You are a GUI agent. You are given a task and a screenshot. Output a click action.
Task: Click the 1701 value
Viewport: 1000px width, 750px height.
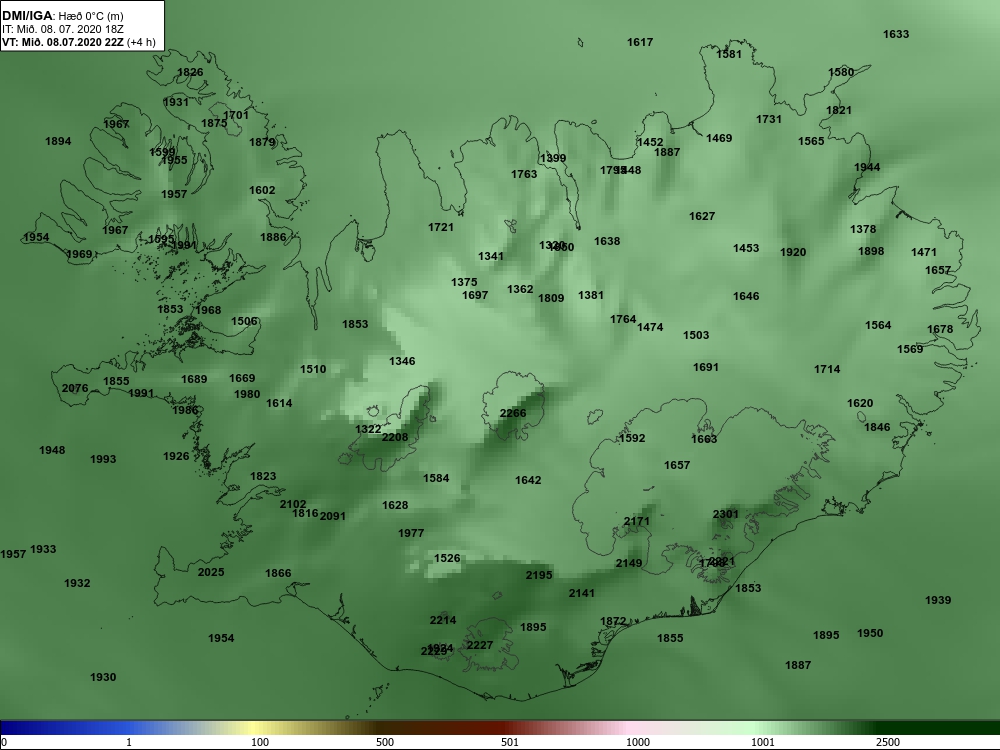(x=236, y=115)
